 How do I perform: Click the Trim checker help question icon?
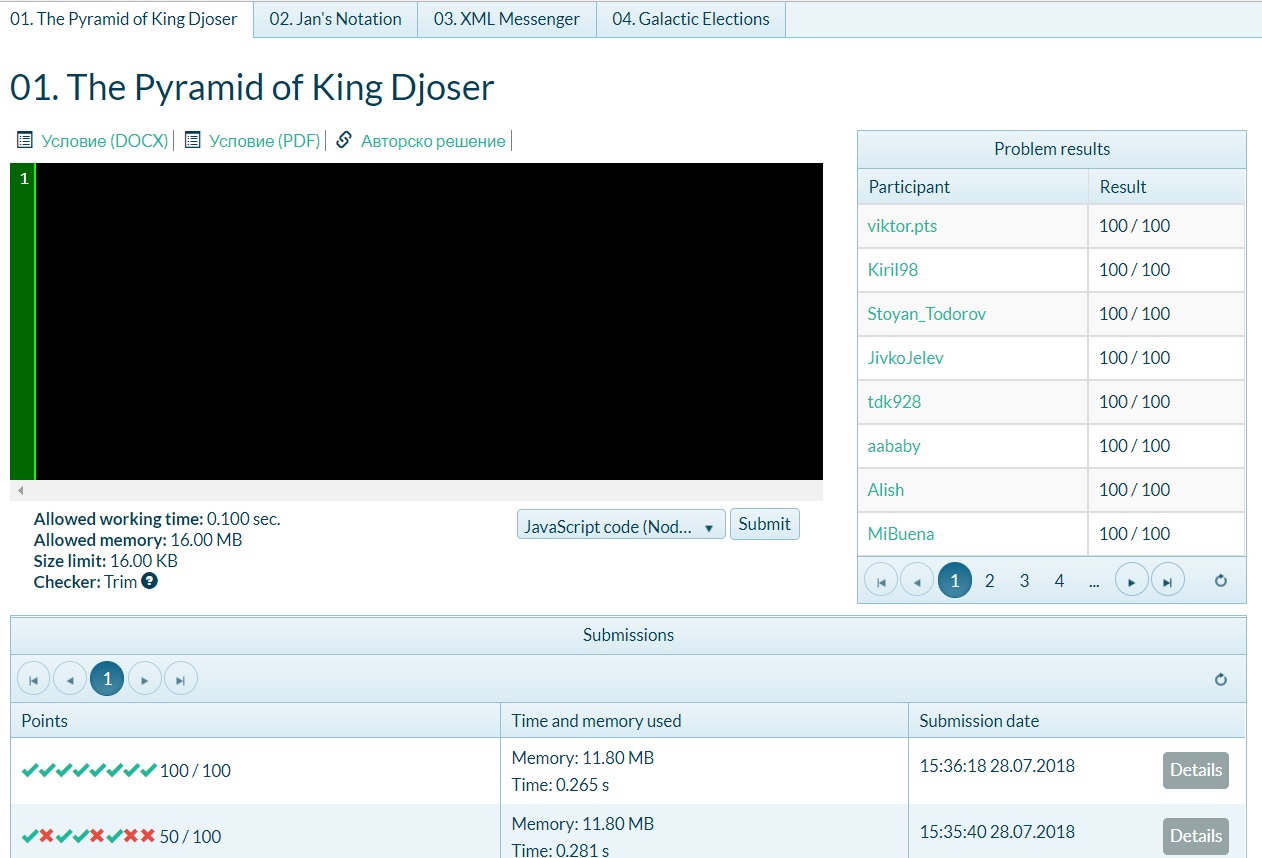coord(149,581)
